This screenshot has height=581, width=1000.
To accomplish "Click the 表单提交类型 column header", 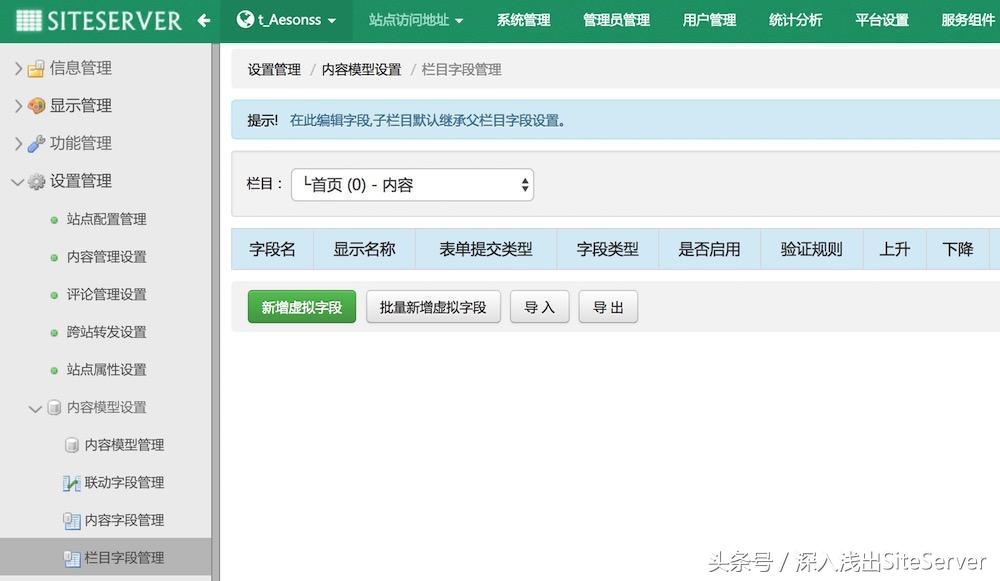I will [486, 249].
